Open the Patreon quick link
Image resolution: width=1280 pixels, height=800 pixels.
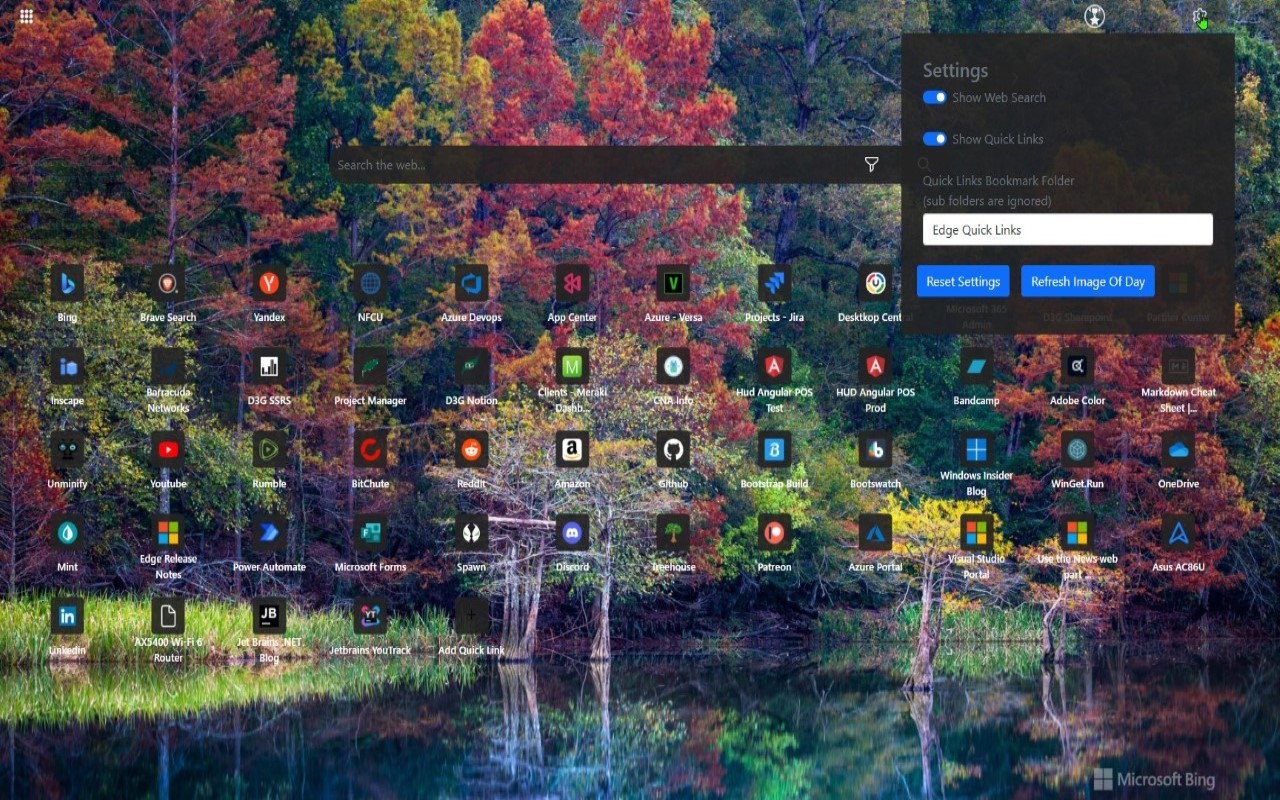[774, 532]
